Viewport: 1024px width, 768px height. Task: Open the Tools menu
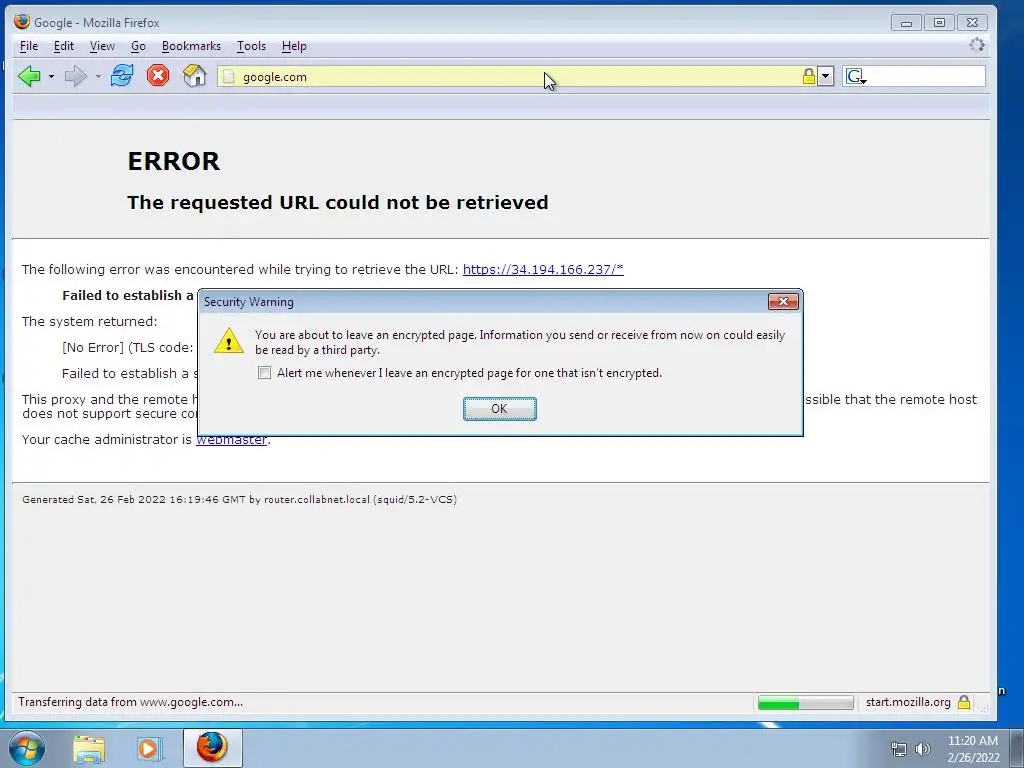tap(251, 46)
